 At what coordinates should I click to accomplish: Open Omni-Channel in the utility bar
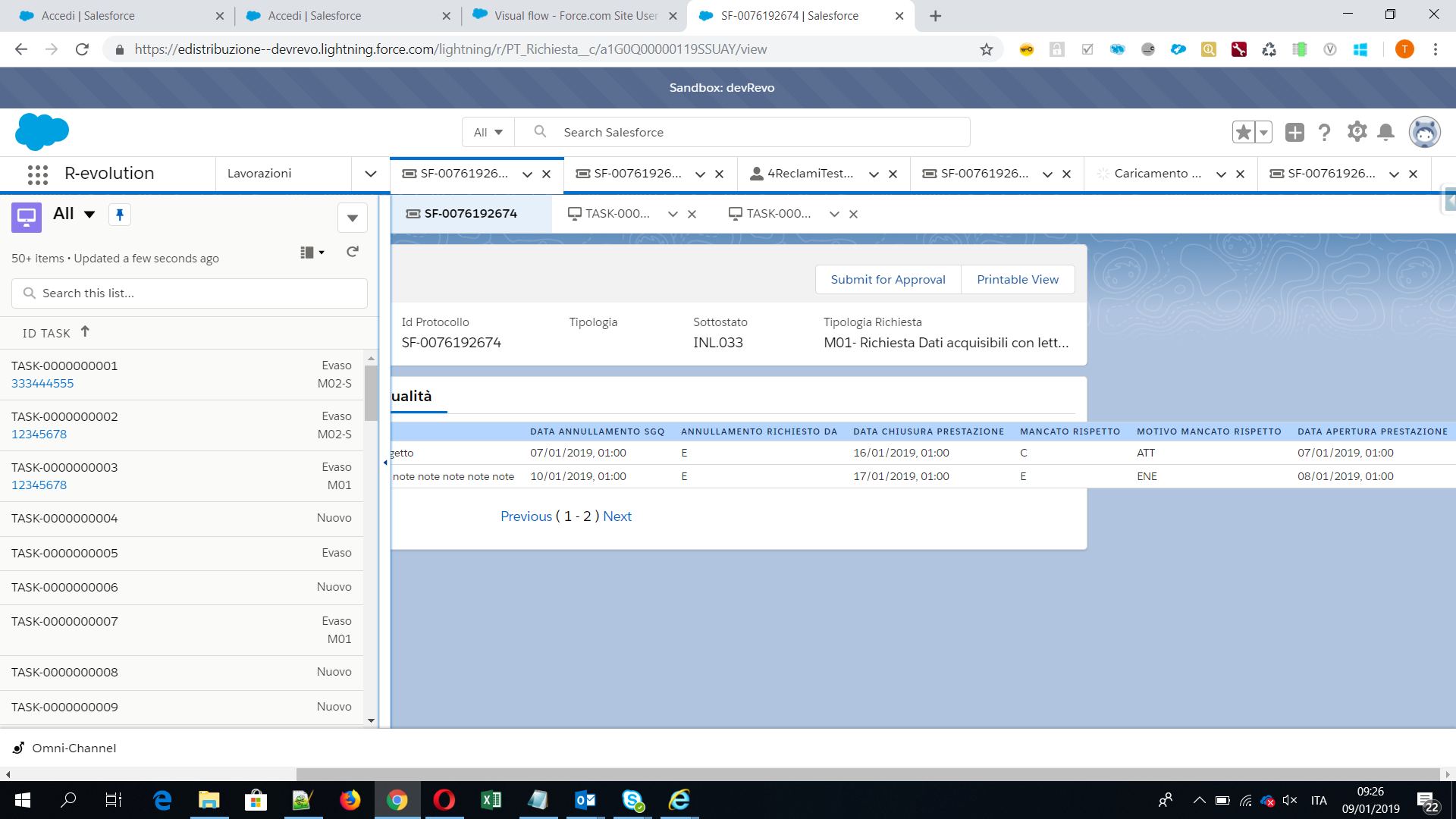(74, 748)
